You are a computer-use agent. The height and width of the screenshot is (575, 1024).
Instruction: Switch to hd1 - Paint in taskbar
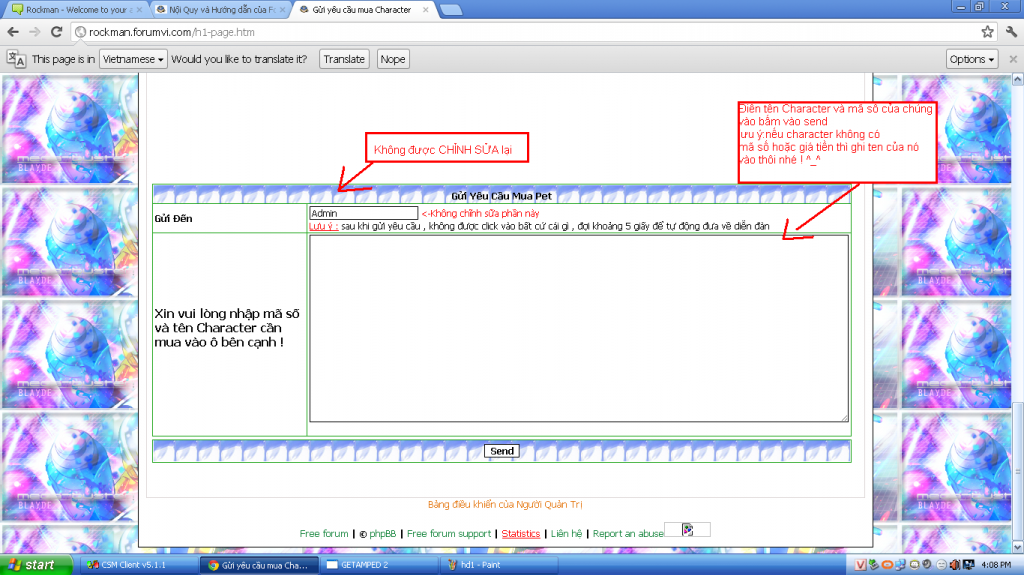(x=498, y=565)
